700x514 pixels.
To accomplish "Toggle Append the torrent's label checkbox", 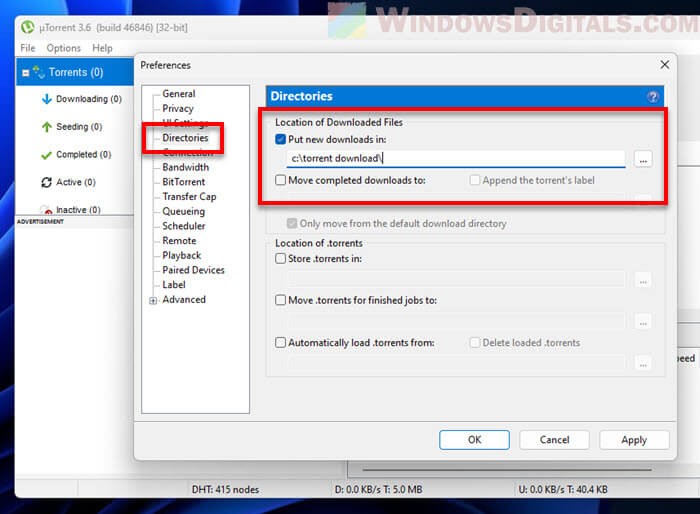I will [x=475, y=180].
